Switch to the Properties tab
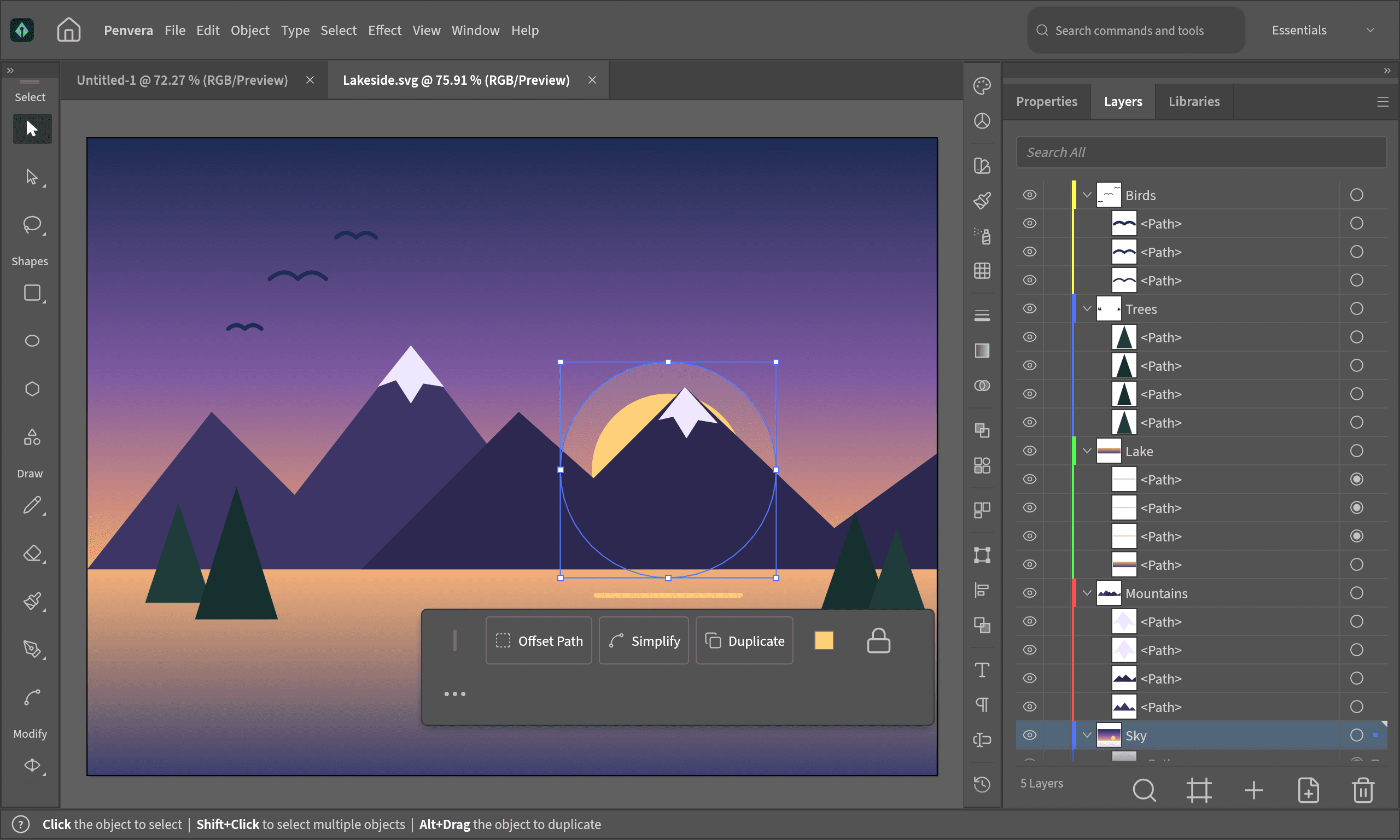 [x=1046, y=101]
